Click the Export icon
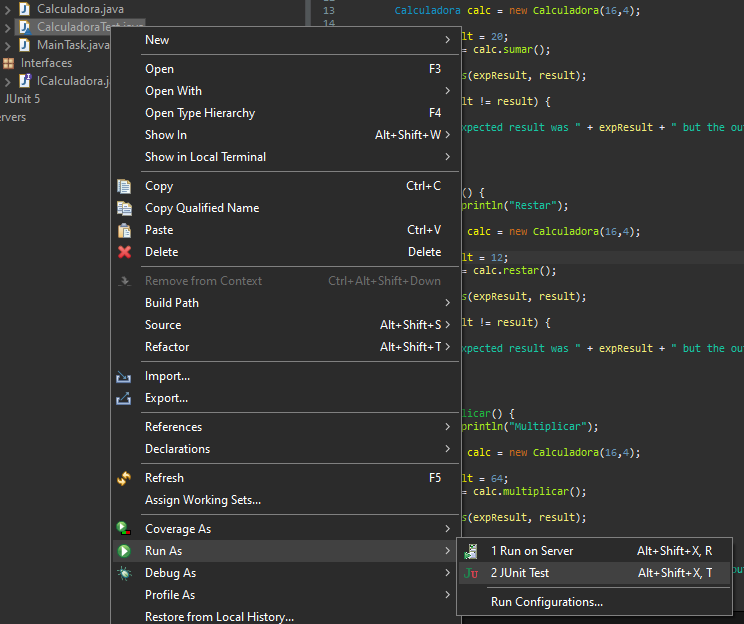The height and width of the screenshot is (624, 744). point(123,399)
